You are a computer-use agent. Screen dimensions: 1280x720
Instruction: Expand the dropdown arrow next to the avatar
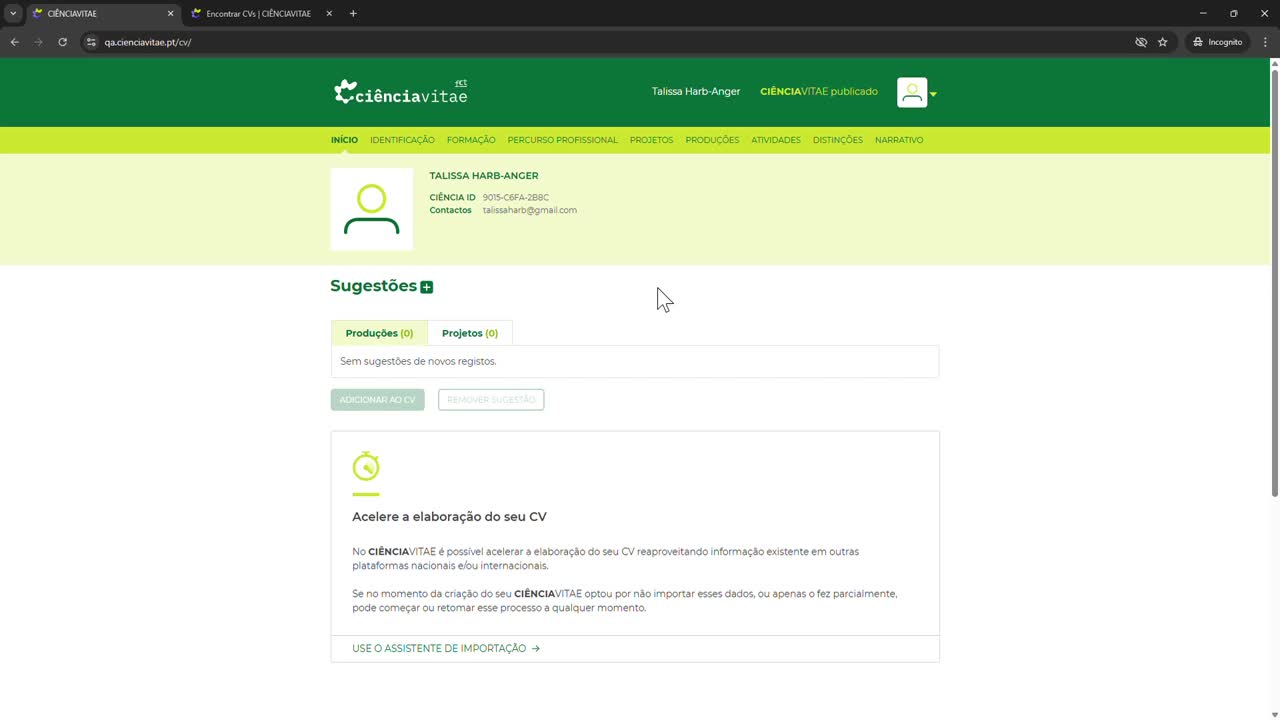[x=933, y=93]
